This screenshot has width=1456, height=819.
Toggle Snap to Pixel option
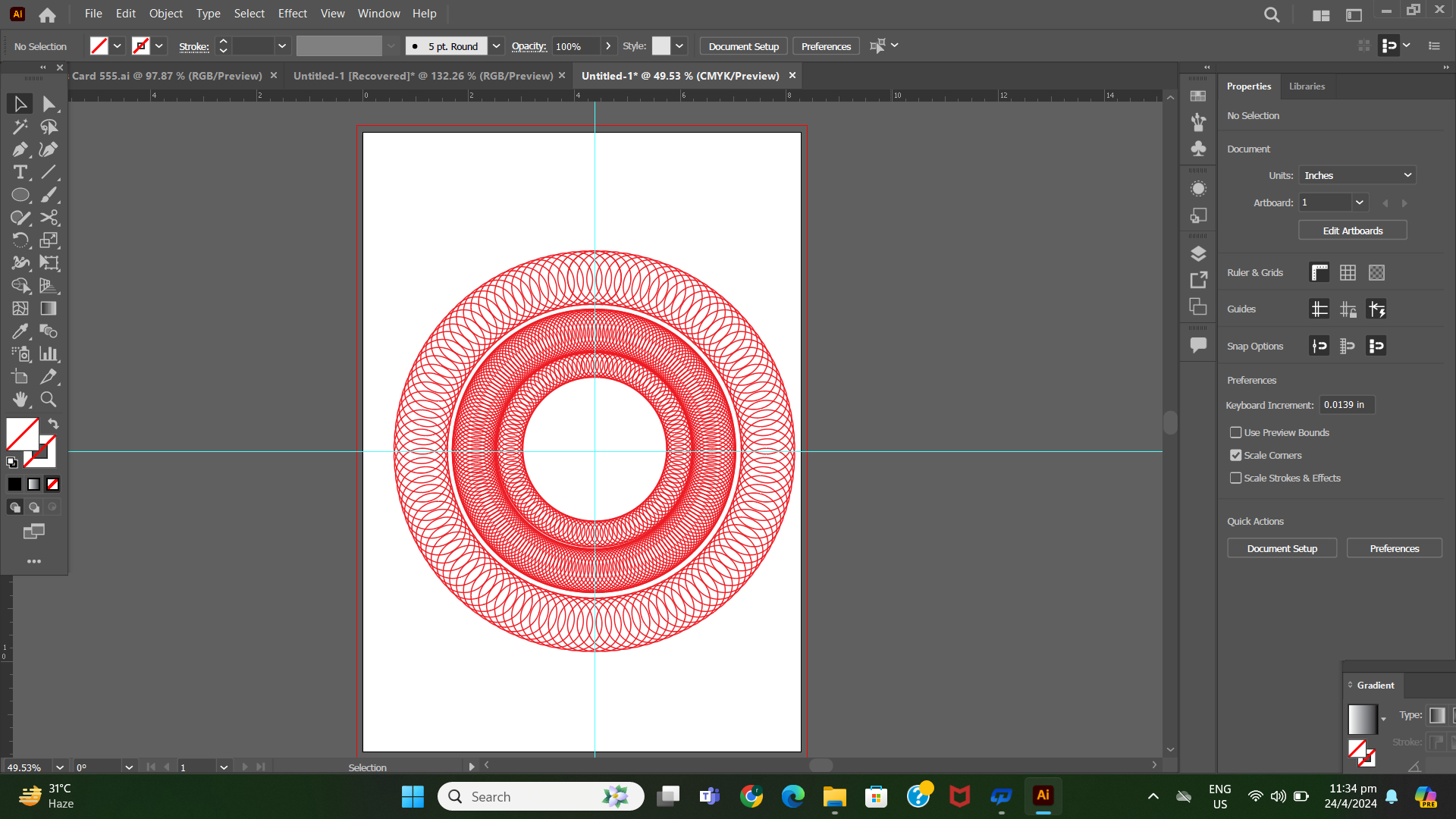1376,346
